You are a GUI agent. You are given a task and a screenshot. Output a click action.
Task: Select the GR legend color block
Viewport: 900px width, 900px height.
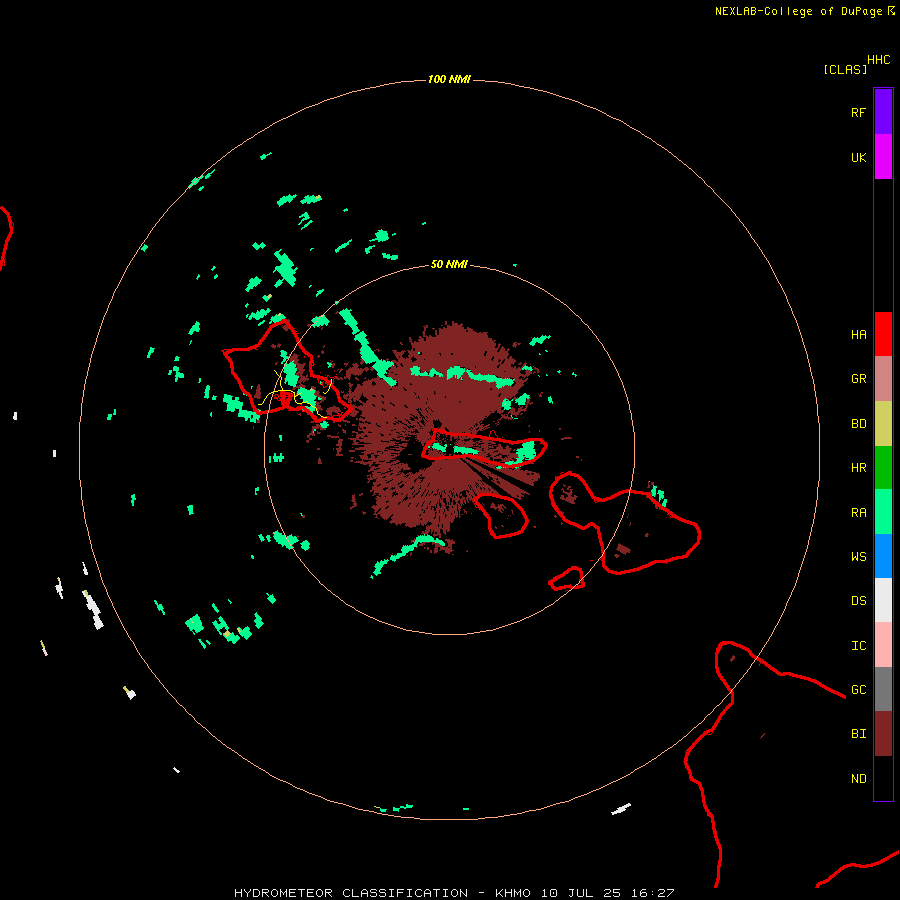[883, 379]
